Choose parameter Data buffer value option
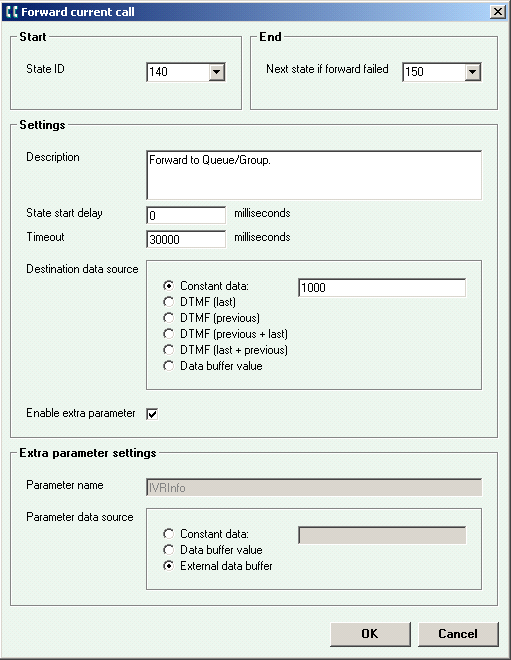 click(x=168, y=550)
